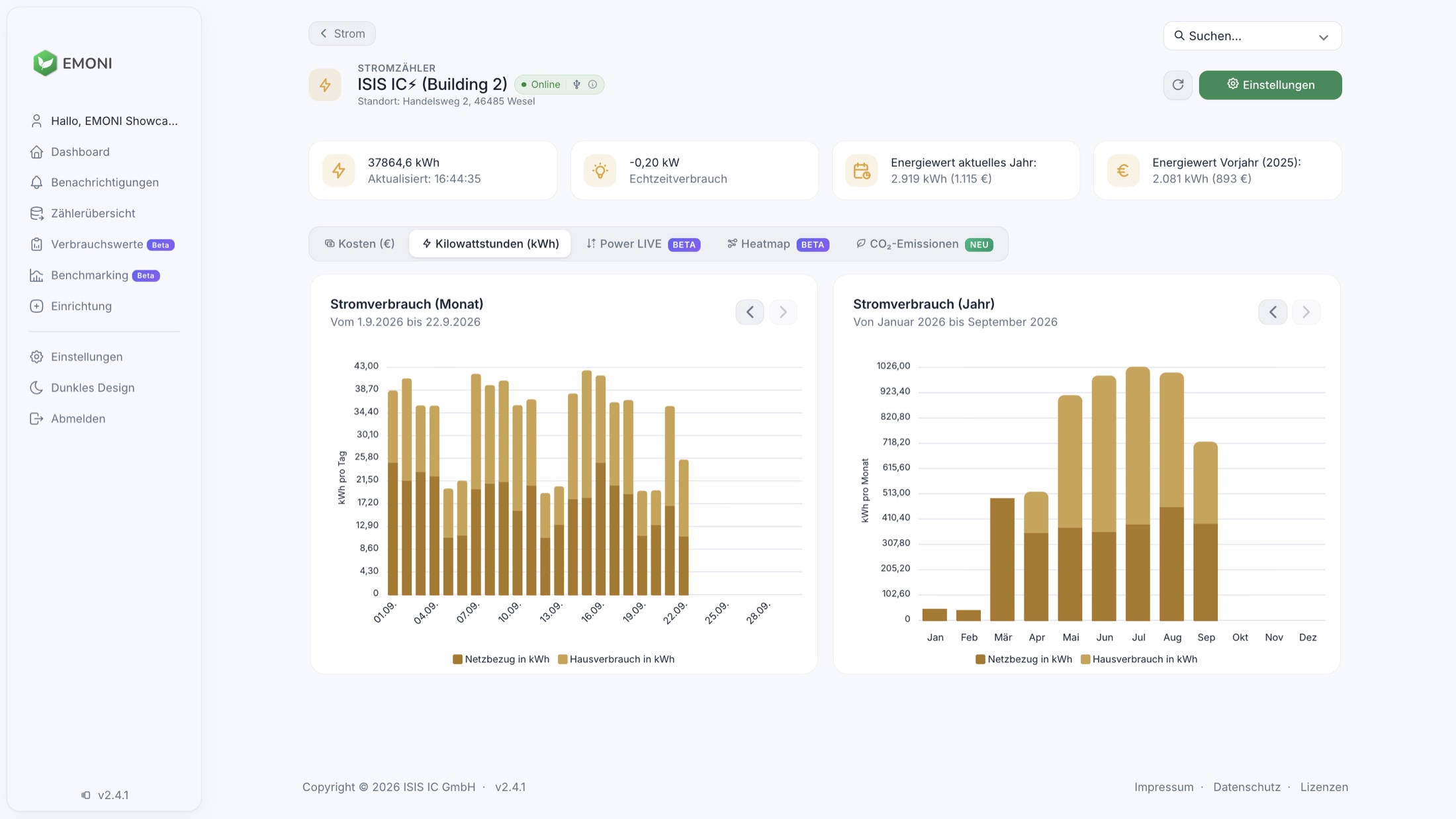
Task: Toggle Netzbezug legend in yearly chart
Action: coord(1024,659)
